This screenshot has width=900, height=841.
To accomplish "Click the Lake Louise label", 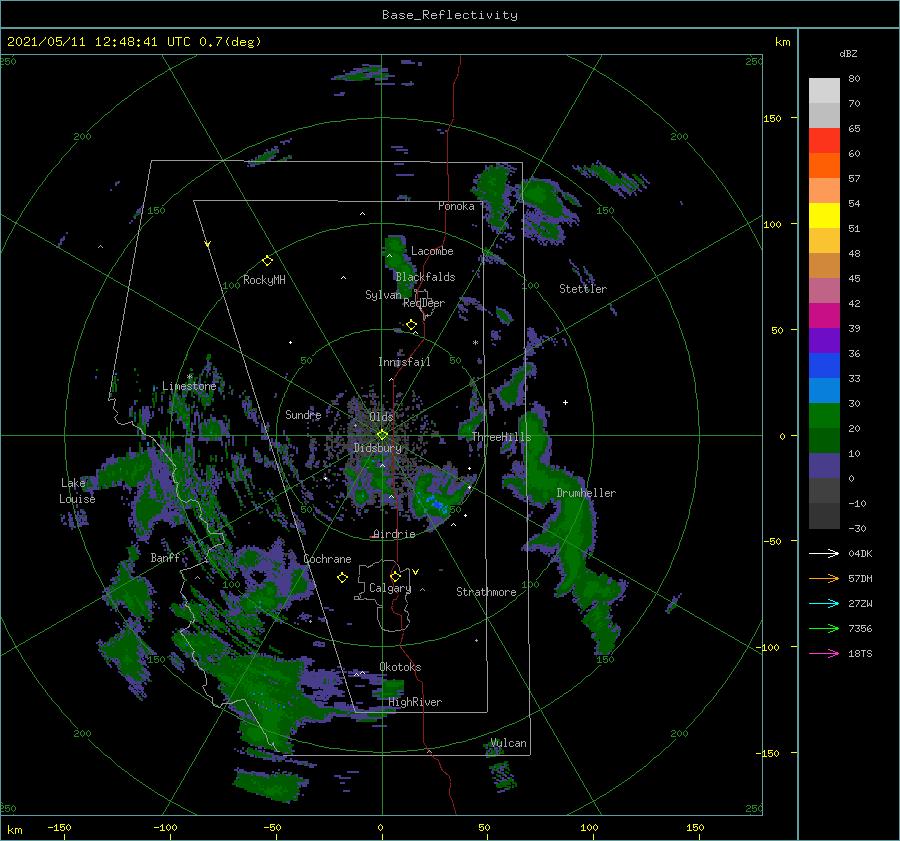I will (77, 491).
